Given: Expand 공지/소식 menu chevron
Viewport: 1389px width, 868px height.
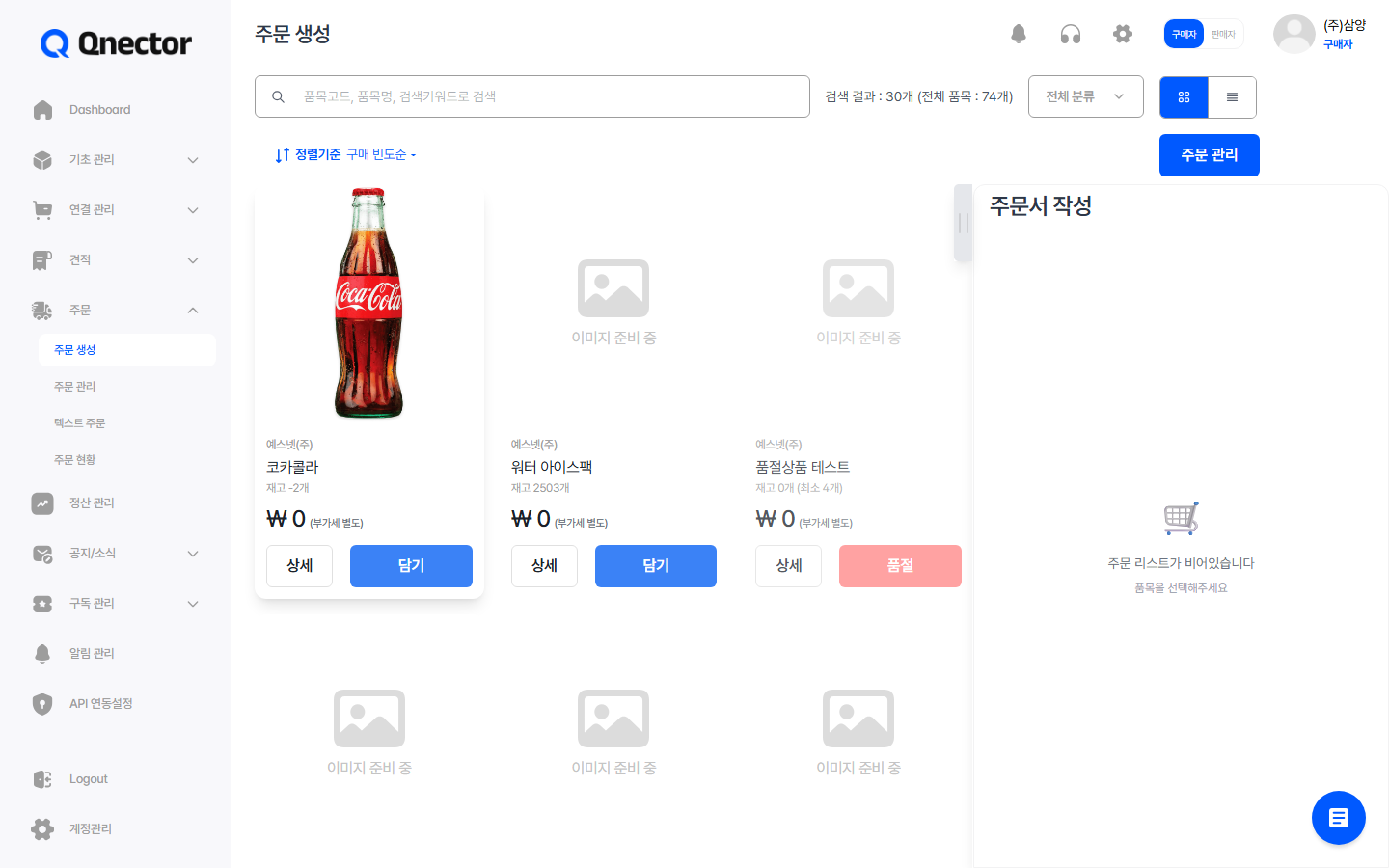Looking at the screenshot, I should tap(193, 554).
